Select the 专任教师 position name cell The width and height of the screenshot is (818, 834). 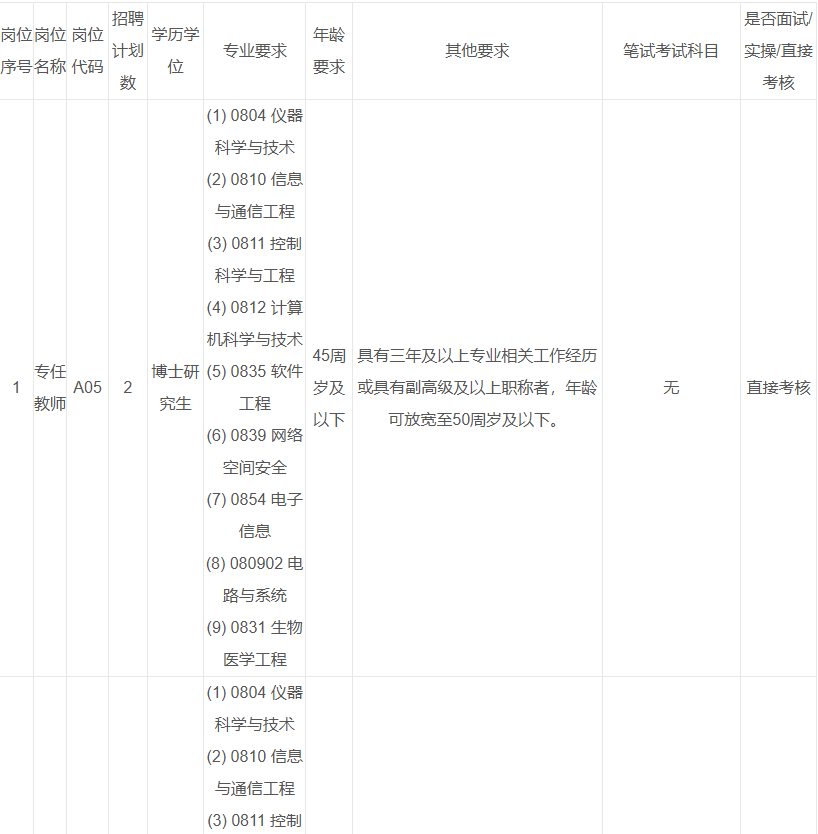(50, 388)
